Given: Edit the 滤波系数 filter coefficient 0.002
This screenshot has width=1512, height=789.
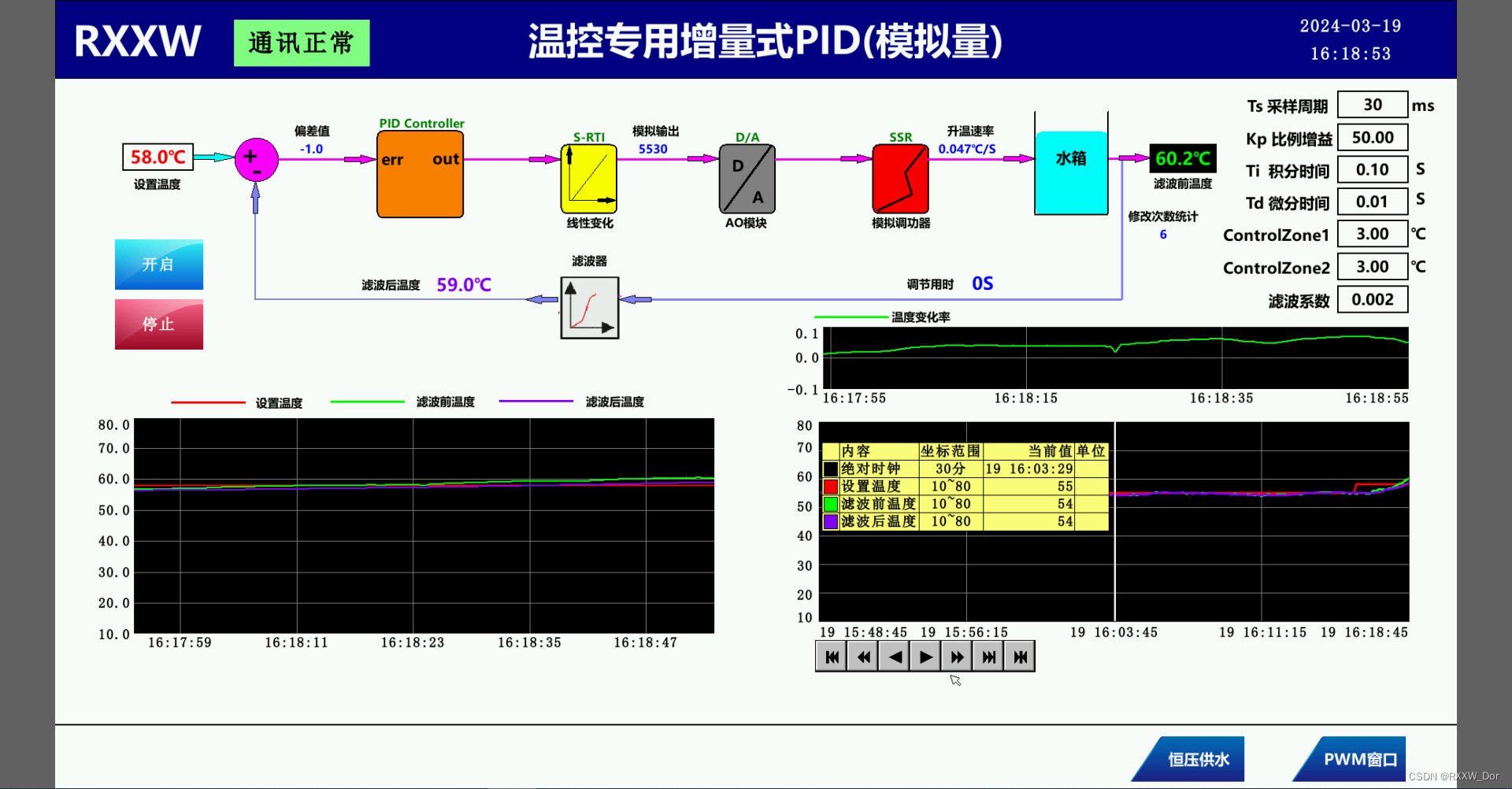Looking at the screenshot, I should click(1373, 299).
